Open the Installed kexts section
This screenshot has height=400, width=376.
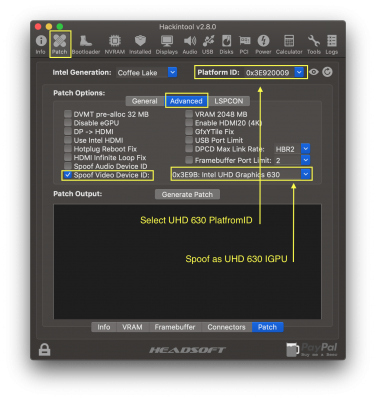point(140,44)
